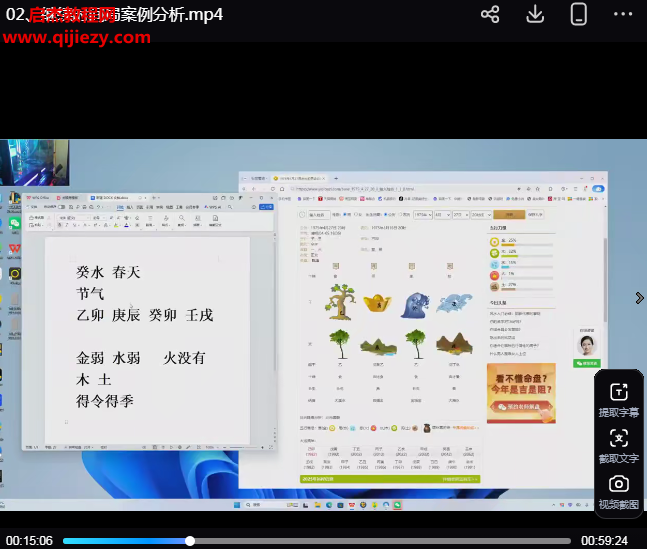
Task: Select the 女 gender radio button
Action: (x=356, y=215)
